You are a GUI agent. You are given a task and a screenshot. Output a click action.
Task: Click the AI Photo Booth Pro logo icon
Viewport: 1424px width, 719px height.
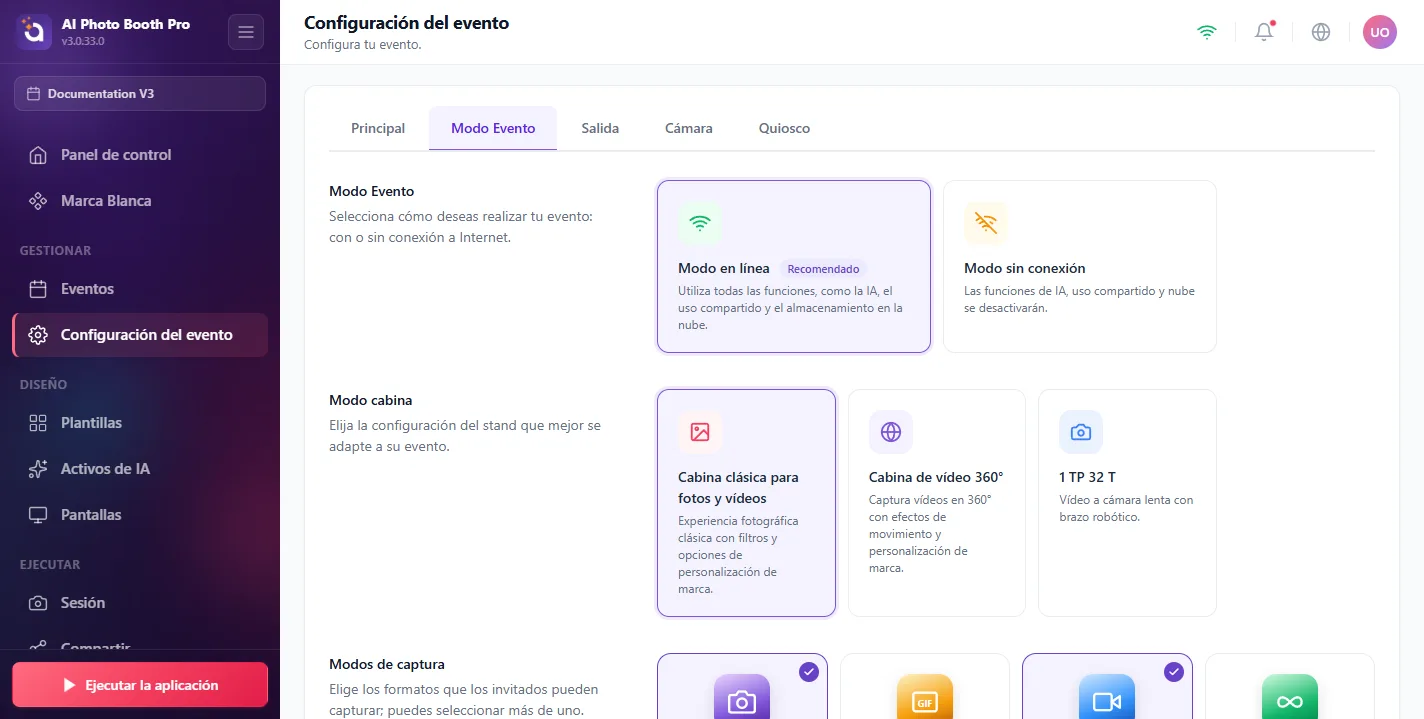(x=33, y=32)
